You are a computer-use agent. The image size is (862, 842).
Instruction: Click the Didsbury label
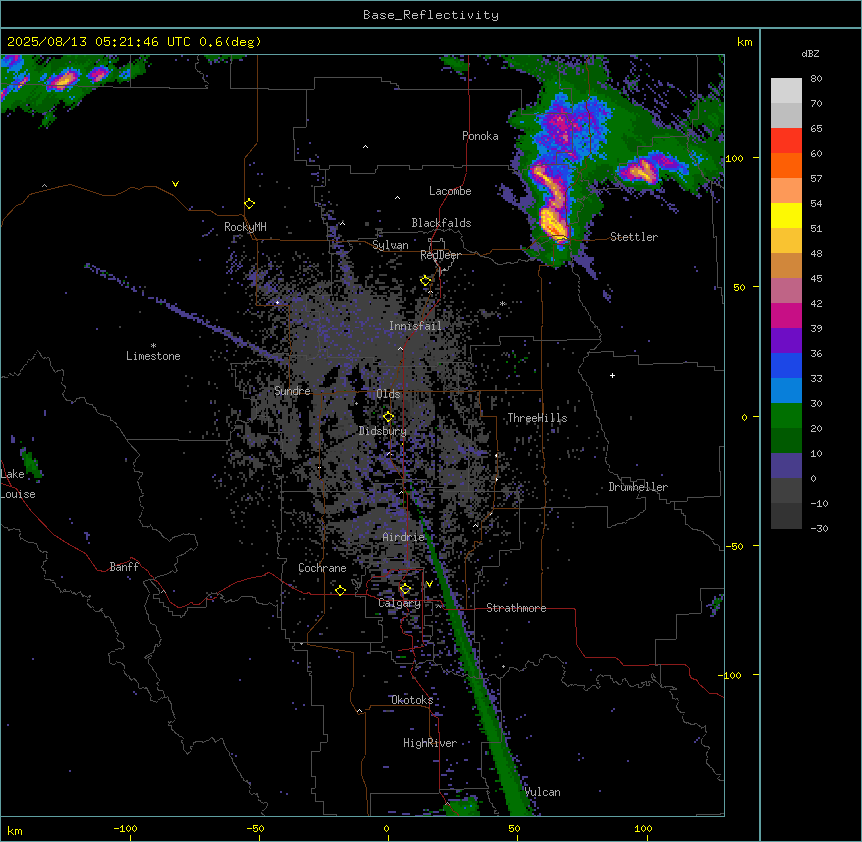tap(383, 431)
